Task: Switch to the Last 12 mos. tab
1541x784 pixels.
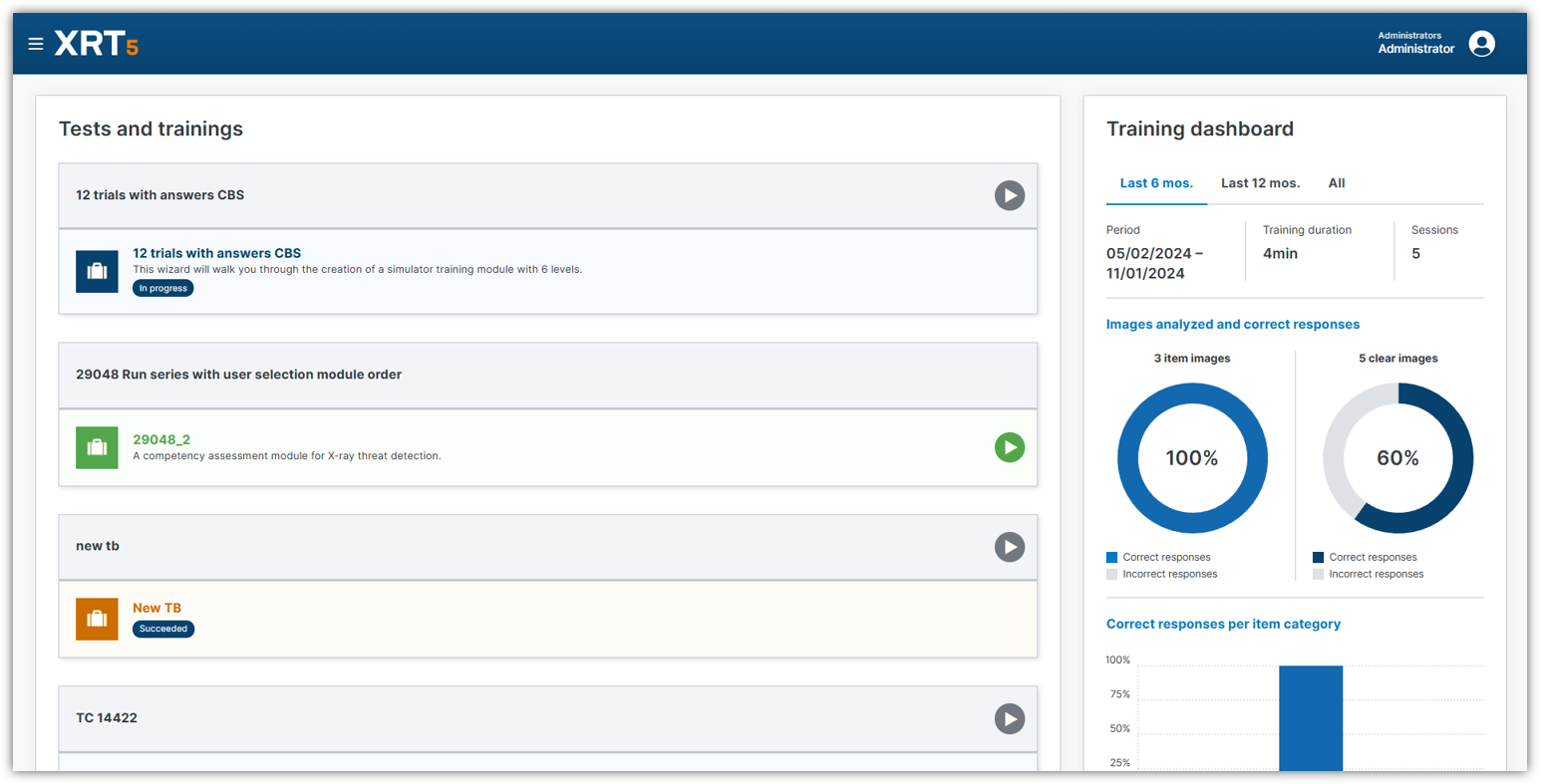Action: 1260,183
